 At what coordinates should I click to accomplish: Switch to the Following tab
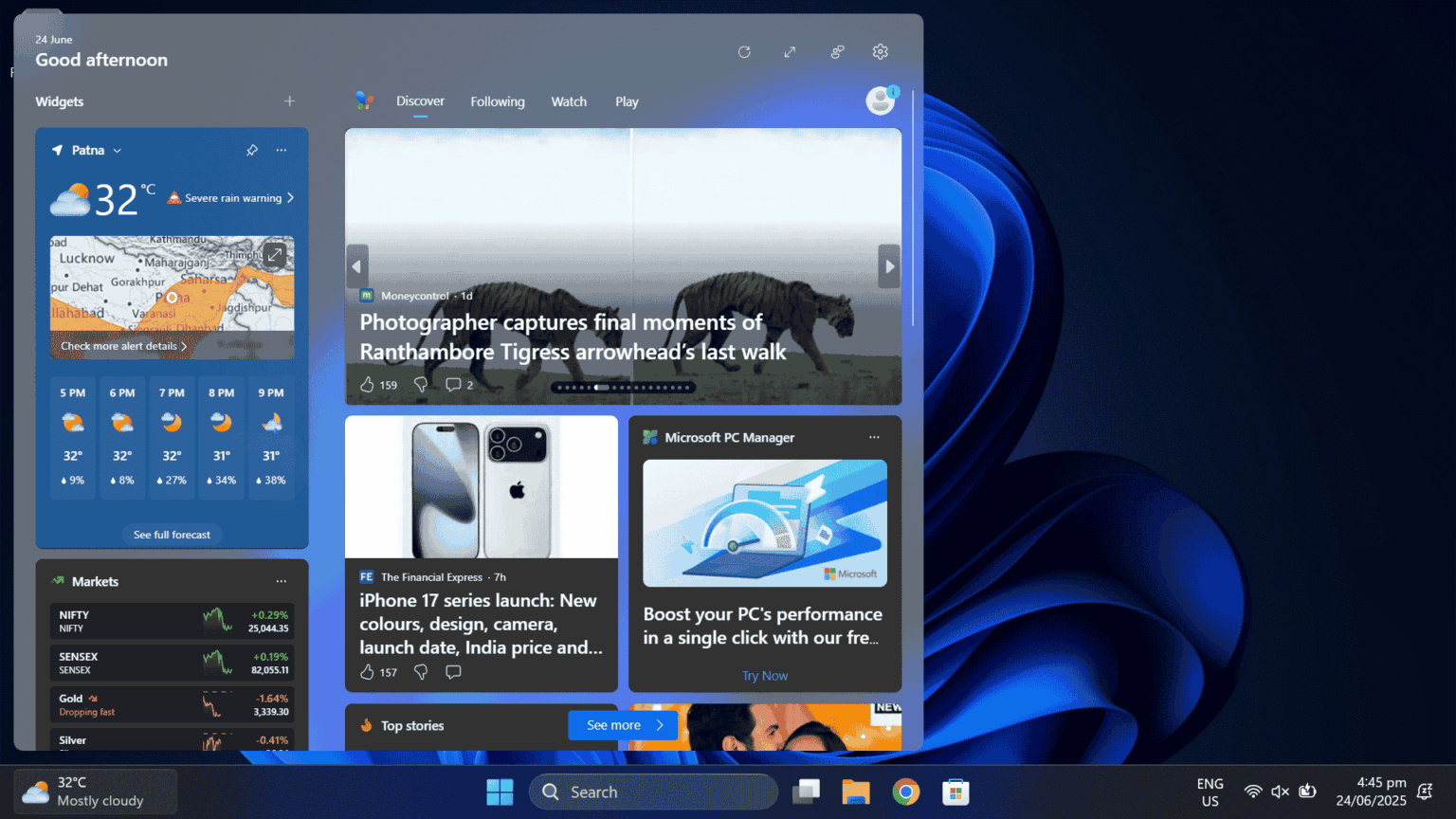point(497,101)
